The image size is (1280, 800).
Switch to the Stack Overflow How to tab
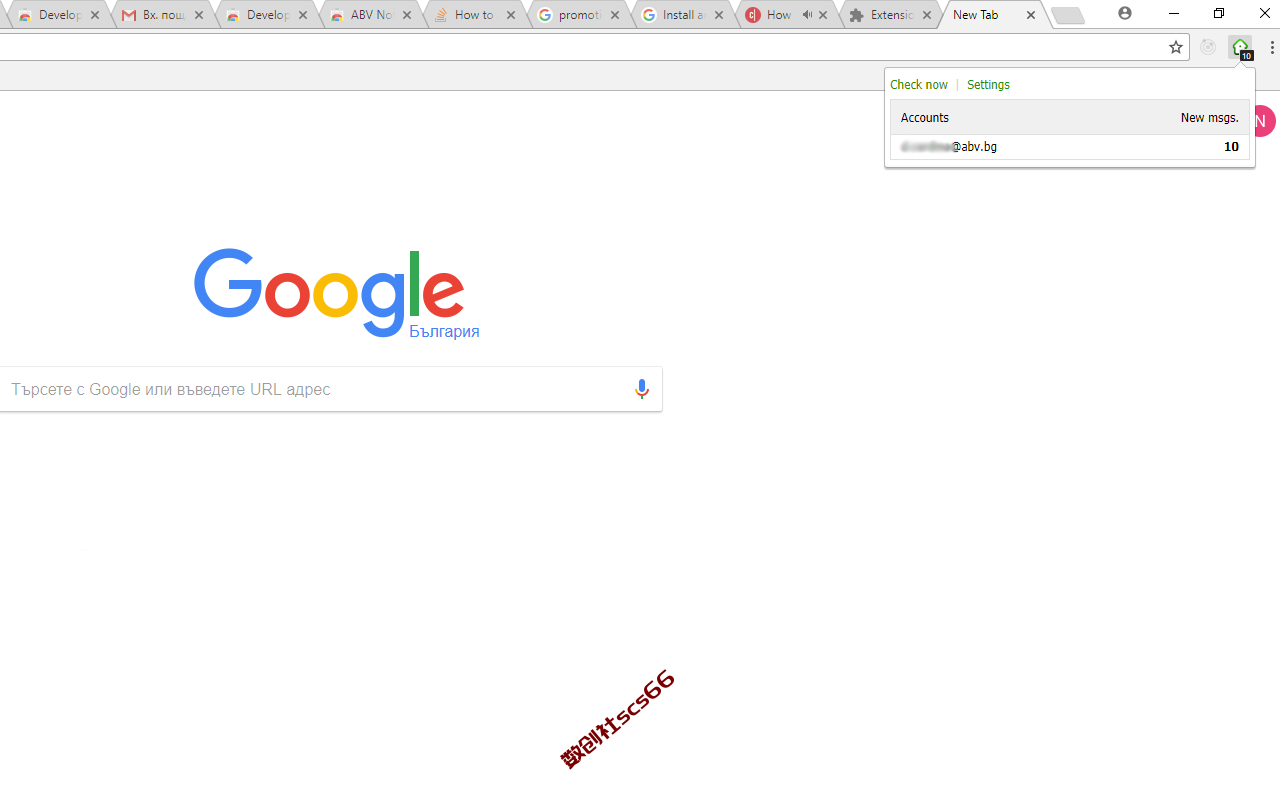click(474, 15)
